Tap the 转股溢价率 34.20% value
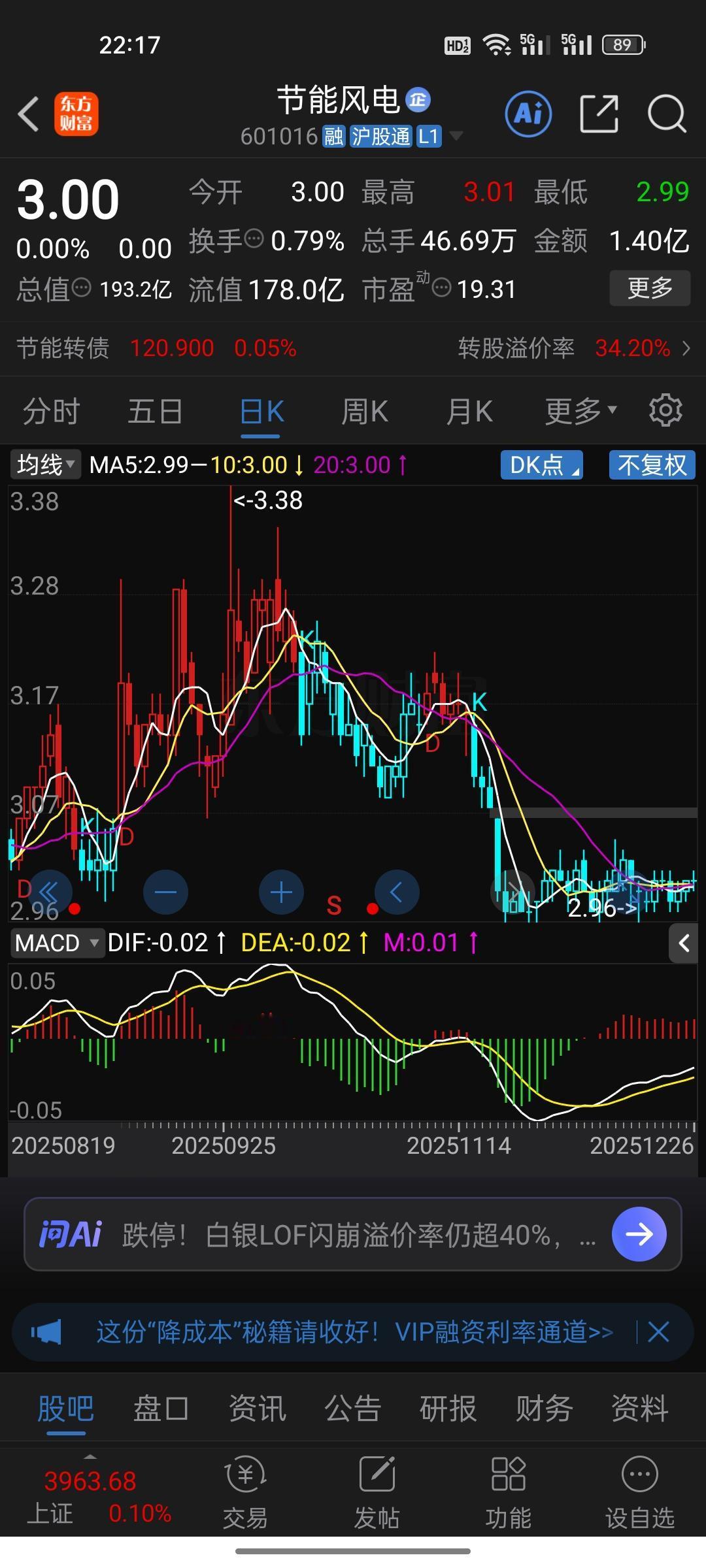 click(x=633, y=348)
